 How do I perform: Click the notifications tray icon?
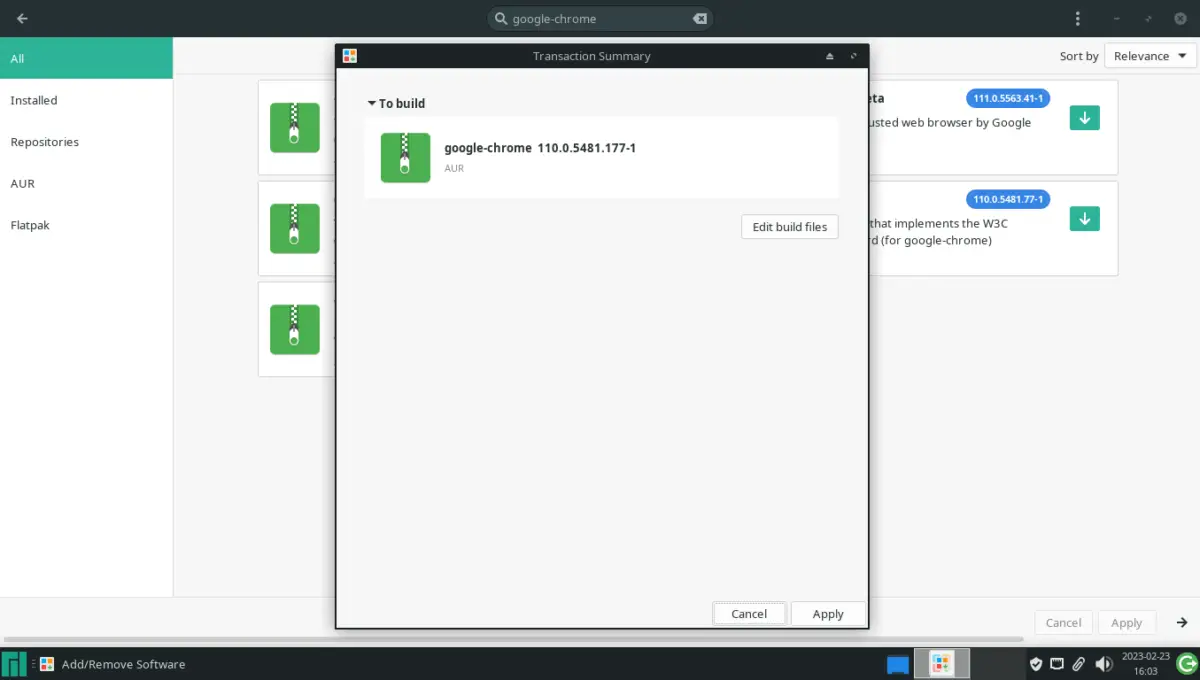point(1057,664)
